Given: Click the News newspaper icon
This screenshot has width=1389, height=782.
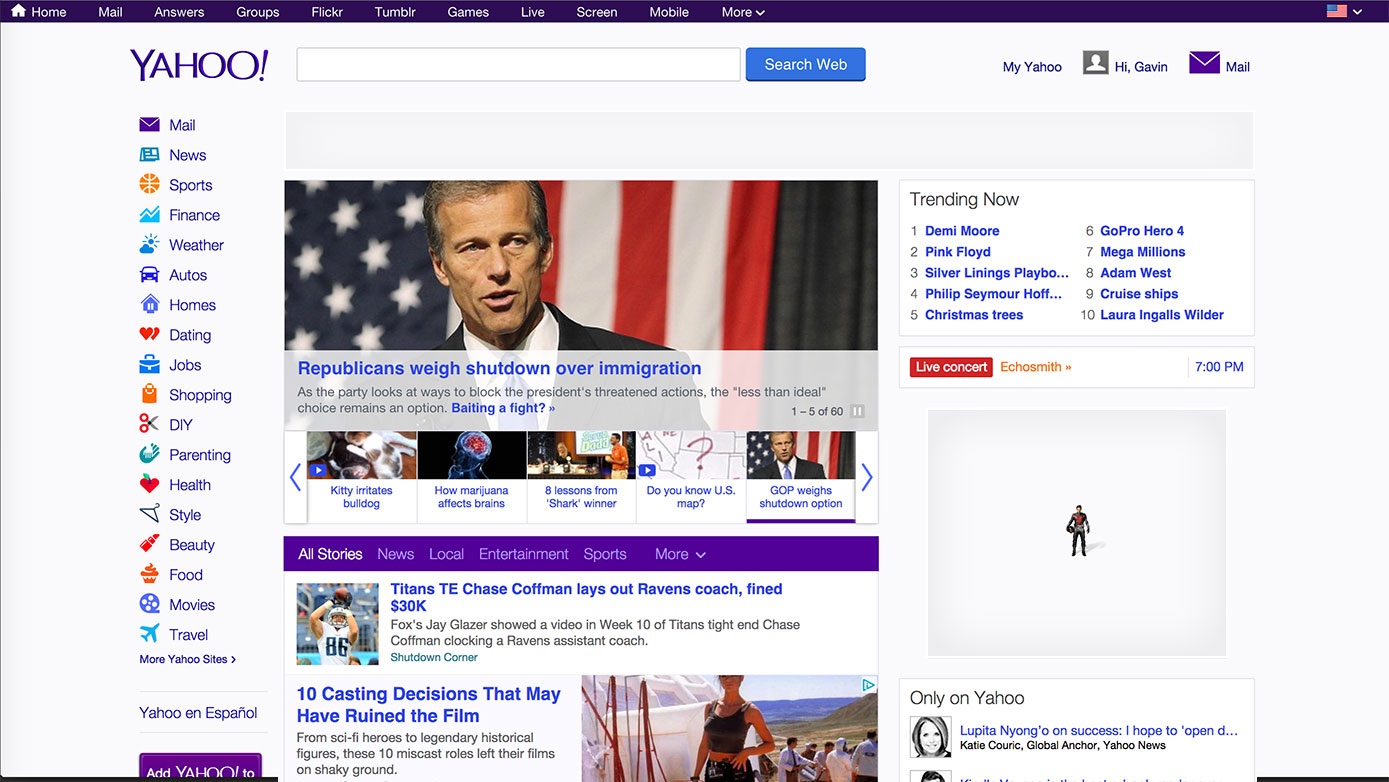Looking at the screenshot, I should pos(149,155).
